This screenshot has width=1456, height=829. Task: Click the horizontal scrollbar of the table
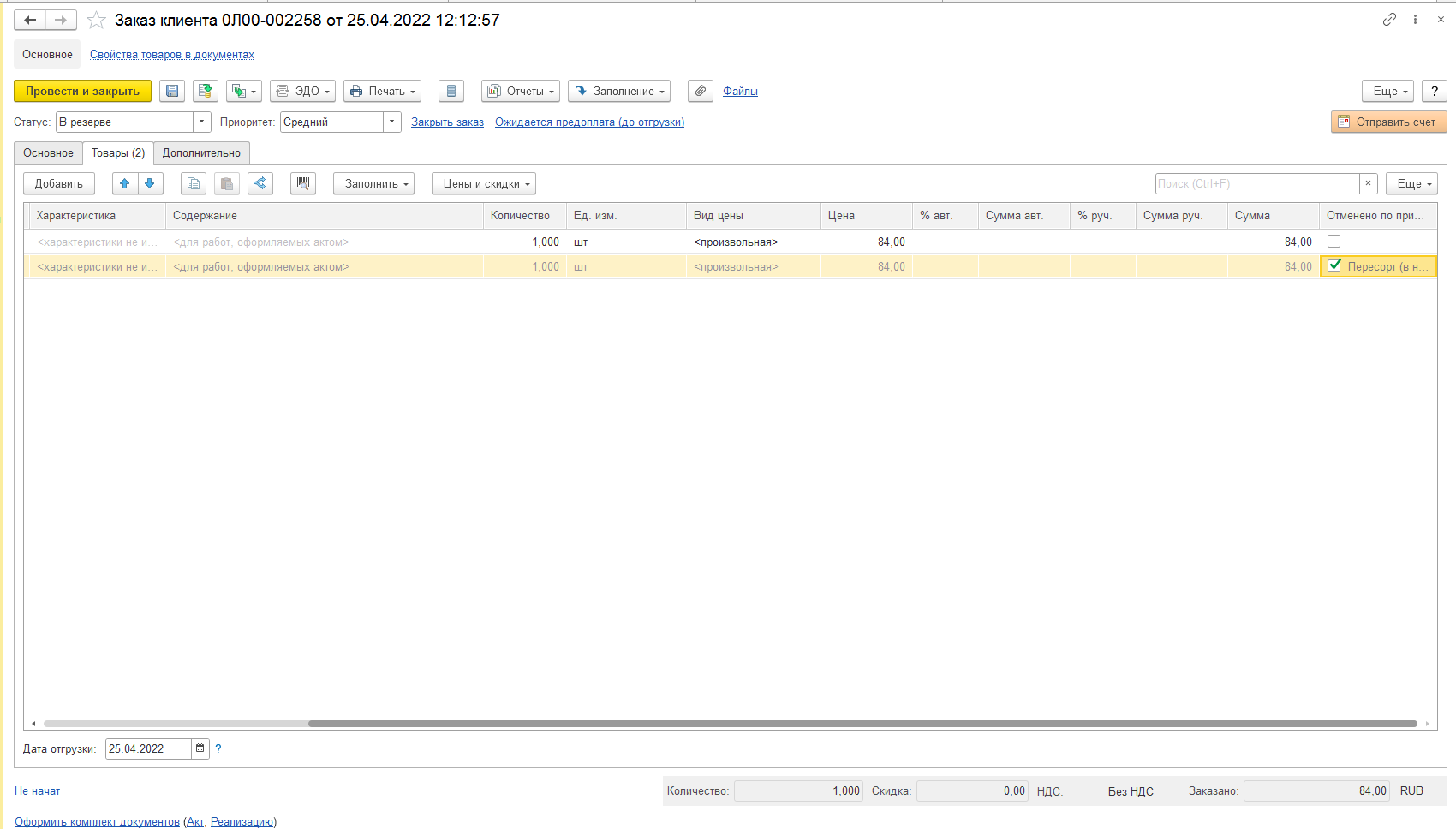click(x=856, y=724)
